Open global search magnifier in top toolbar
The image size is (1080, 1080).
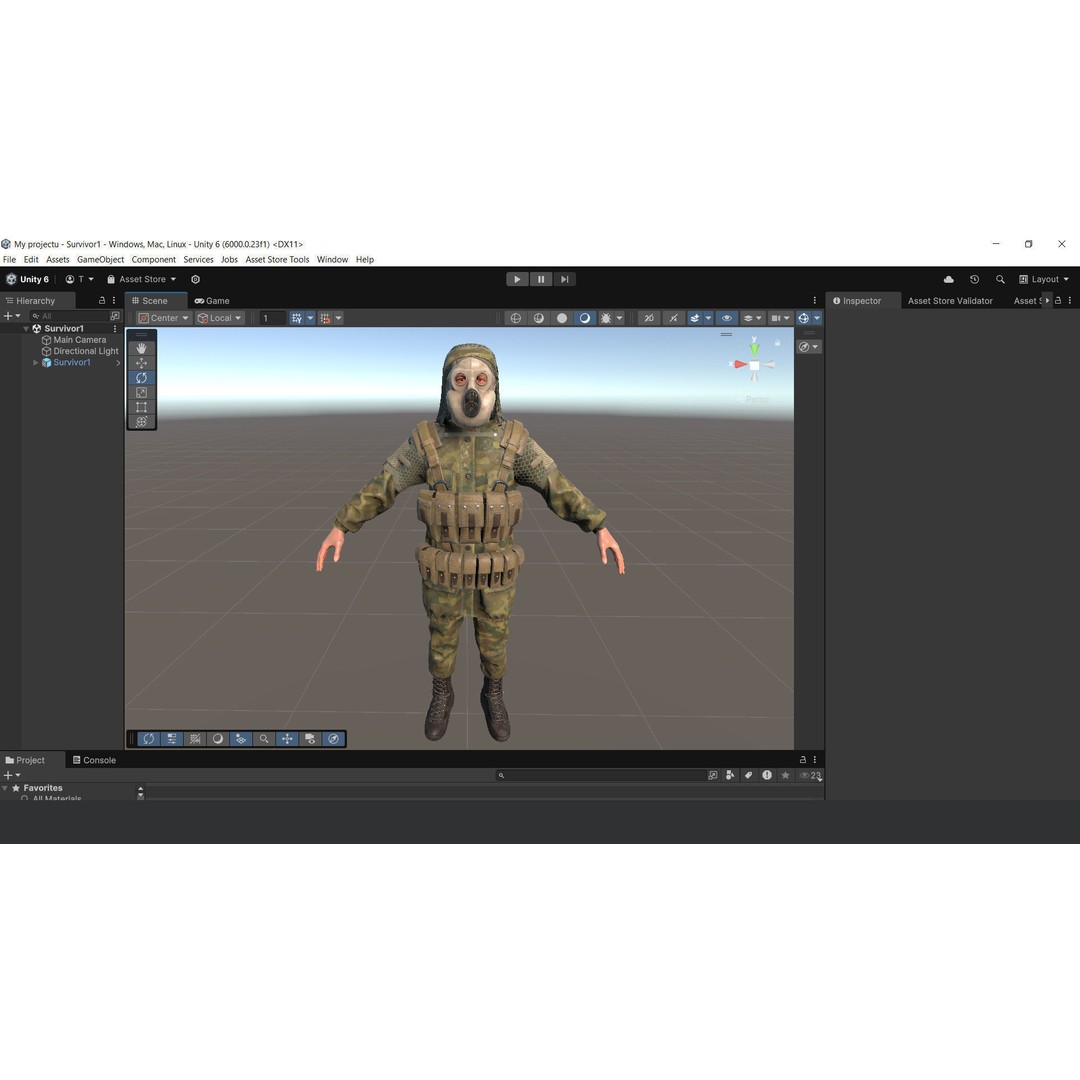1000,279
